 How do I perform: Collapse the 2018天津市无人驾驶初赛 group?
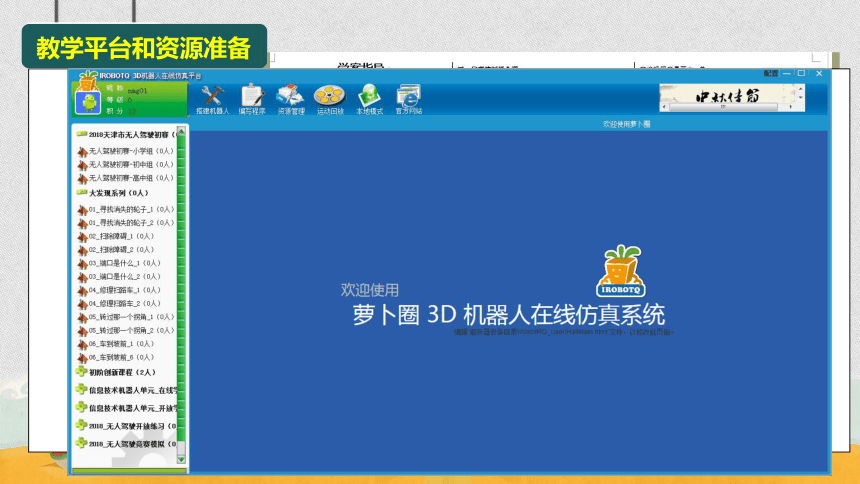(x=82, y=134)
